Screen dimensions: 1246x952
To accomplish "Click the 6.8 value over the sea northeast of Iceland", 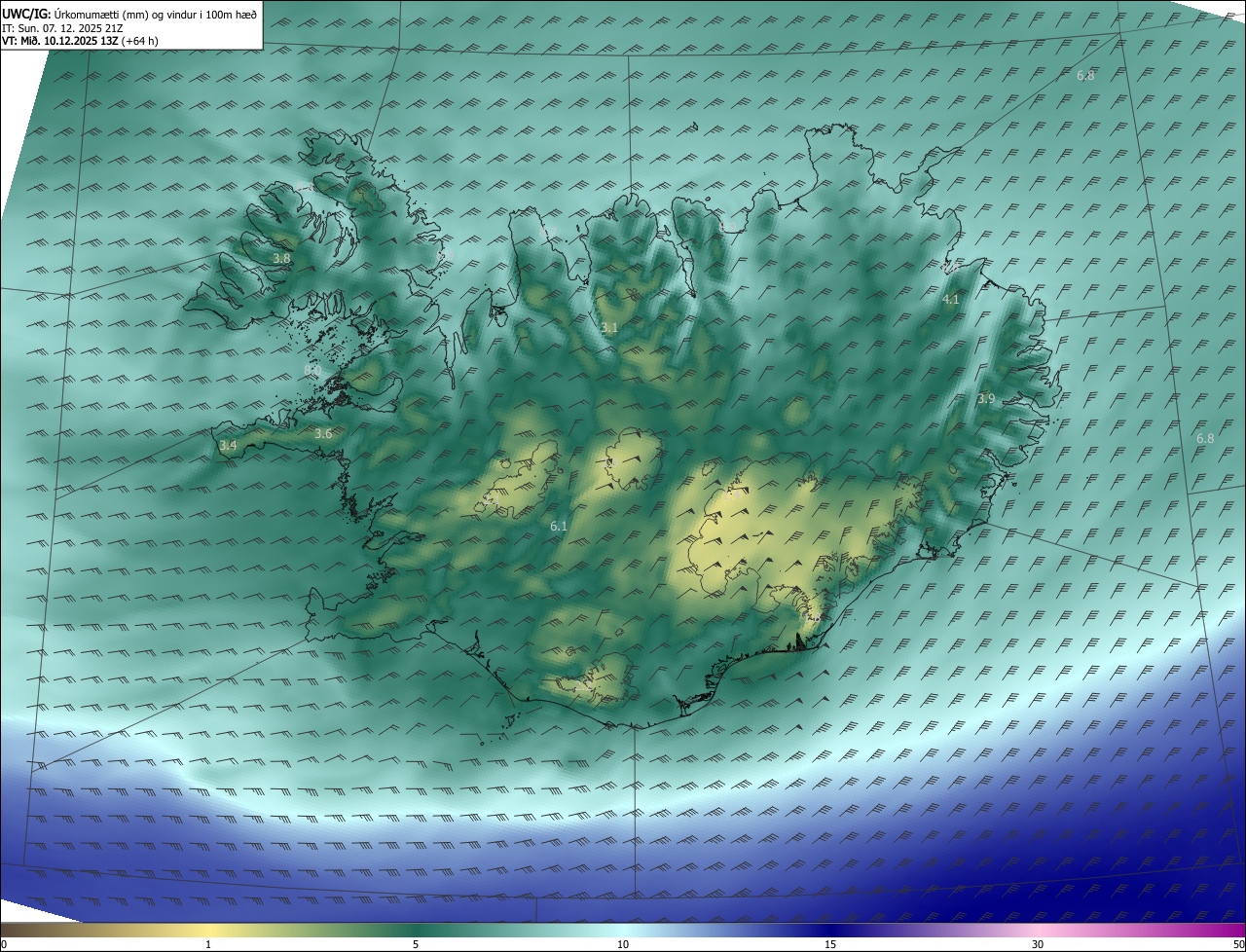I will (x=1085, y=76).
